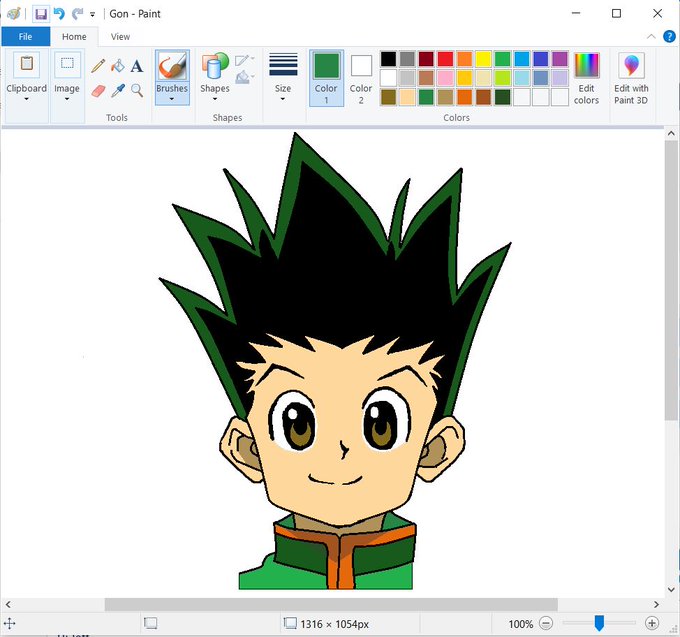Image resolution: width=680 pixels, height=637 pixels.
Task: Click the zoom out minus button
Action: [546, 624]
